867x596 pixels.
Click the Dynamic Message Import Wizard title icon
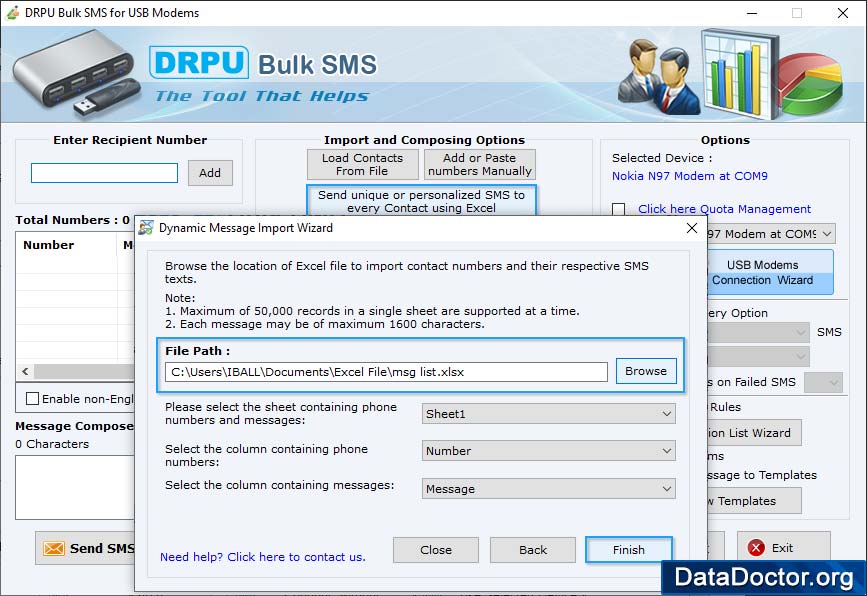pyautogui.click(x=146, y=228)
